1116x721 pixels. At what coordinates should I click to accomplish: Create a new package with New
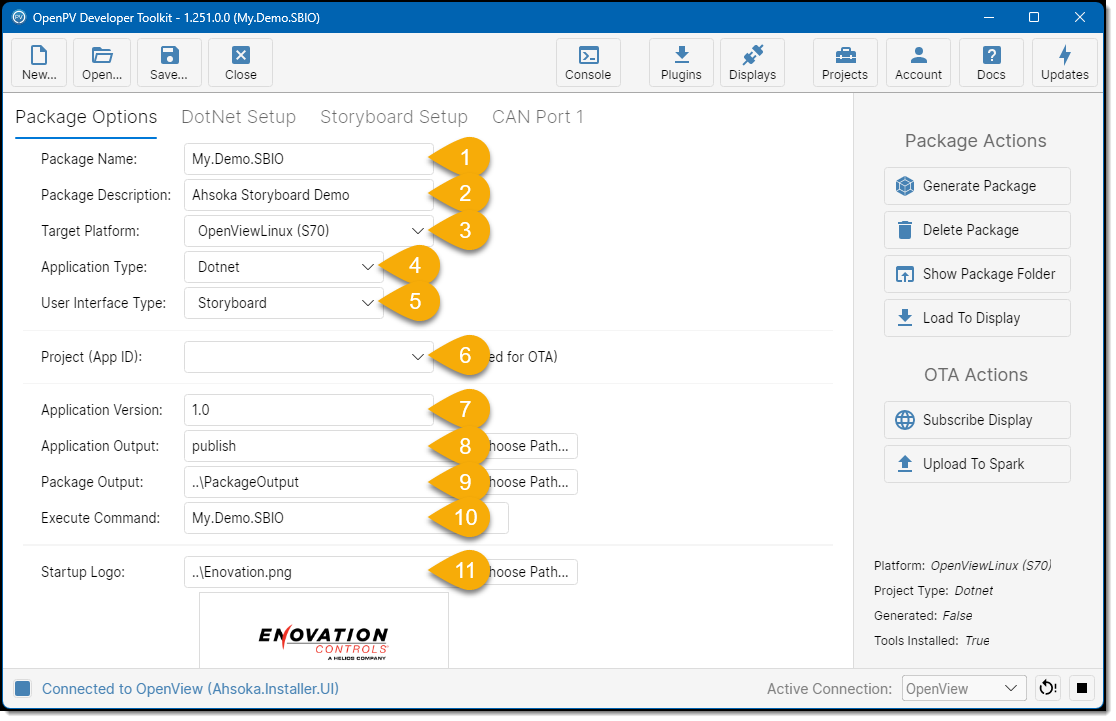click(39, 63)
